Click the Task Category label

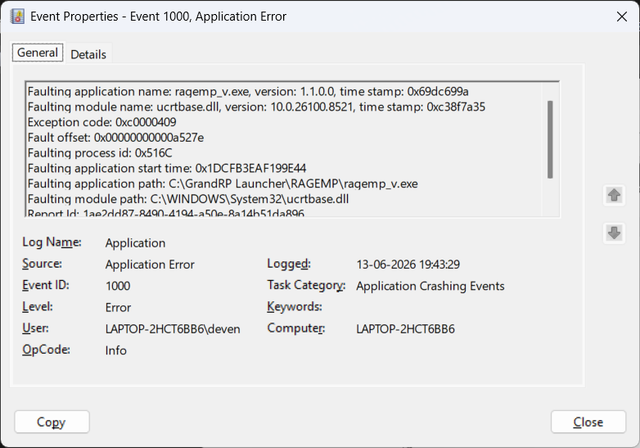[306, 285]
